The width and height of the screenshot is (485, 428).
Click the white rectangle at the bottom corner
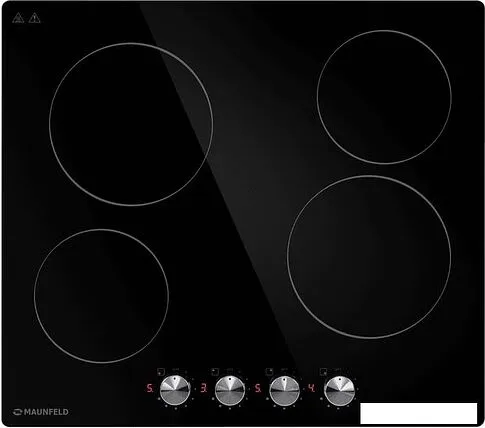coord(419,413)
